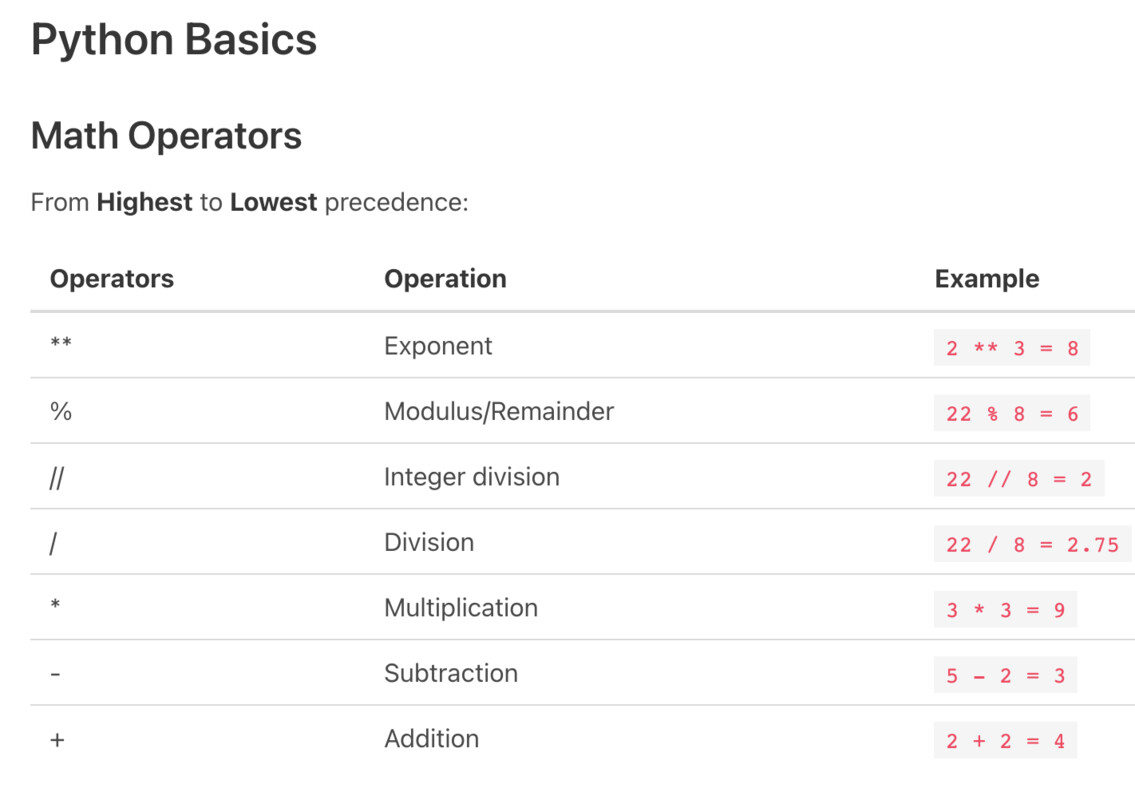Click the Integer division operation text
1135x800 pixels.
[472, 477]
